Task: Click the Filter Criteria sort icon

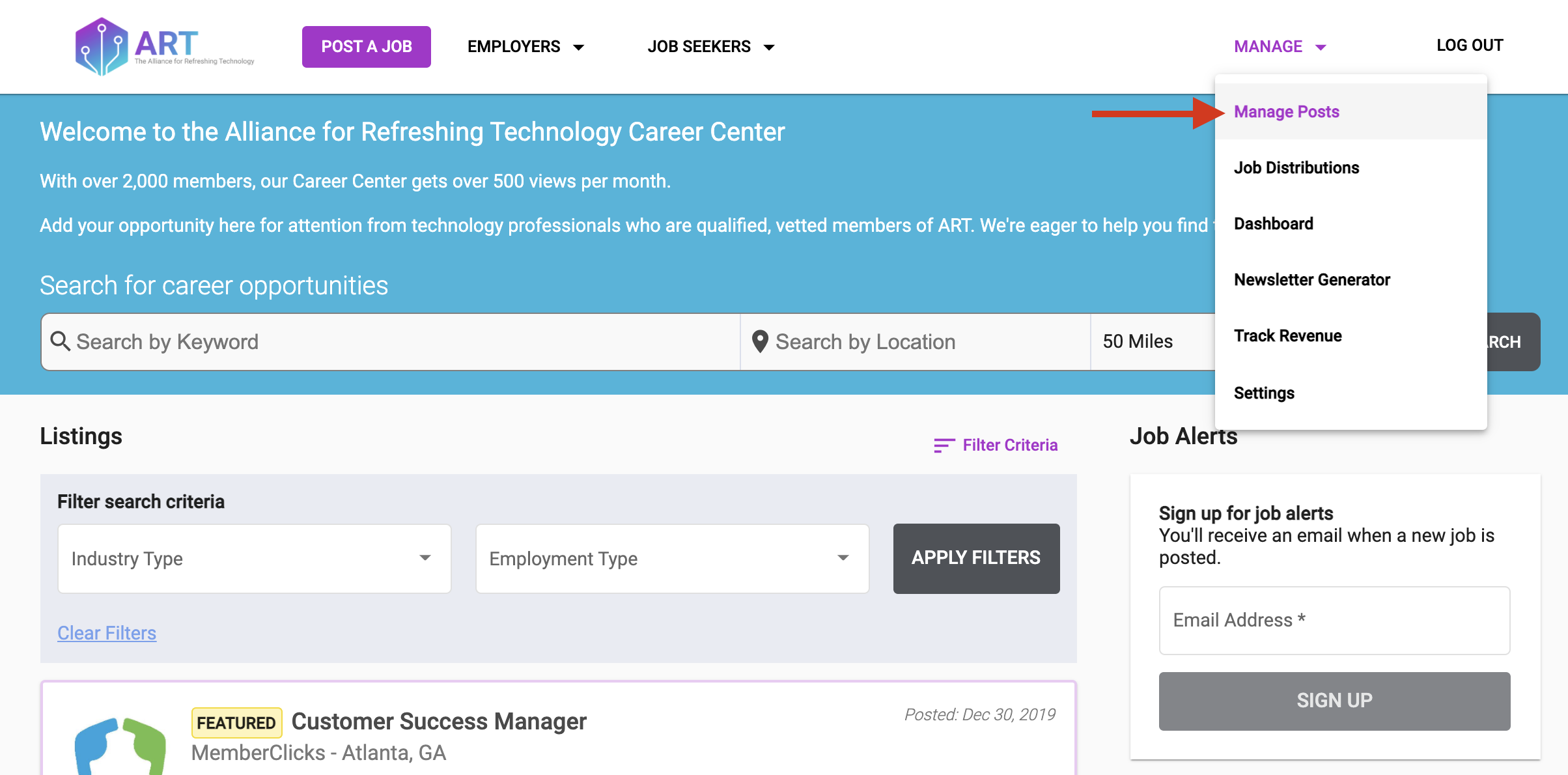Action: tap(943, 445)
